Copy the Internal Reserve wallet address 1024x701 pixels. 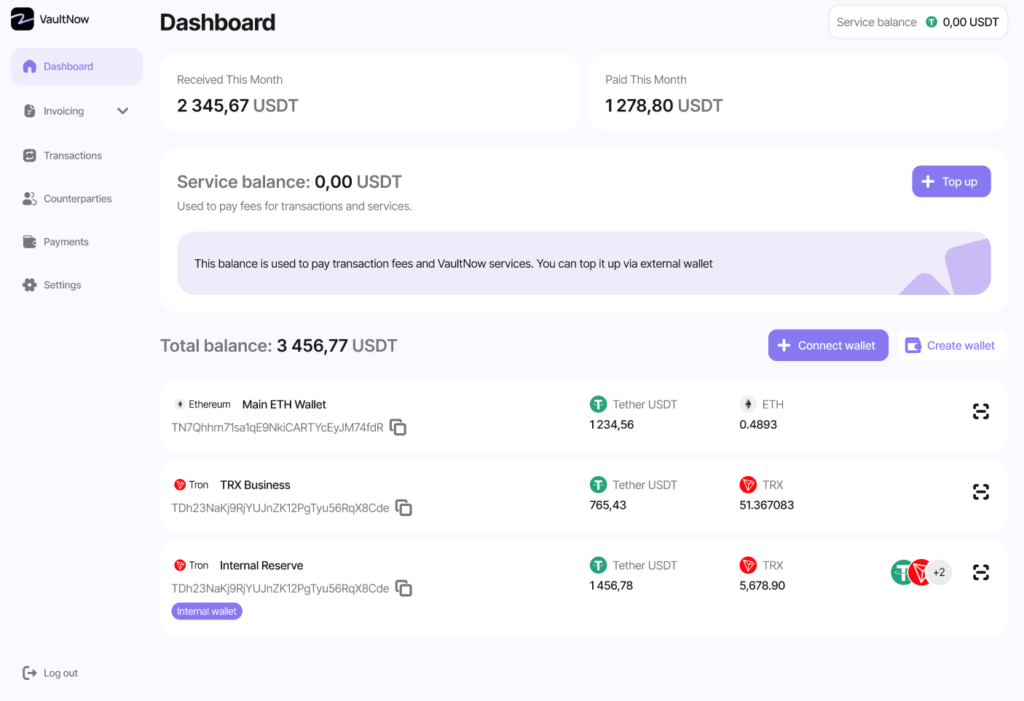click(x=404, y=588)
